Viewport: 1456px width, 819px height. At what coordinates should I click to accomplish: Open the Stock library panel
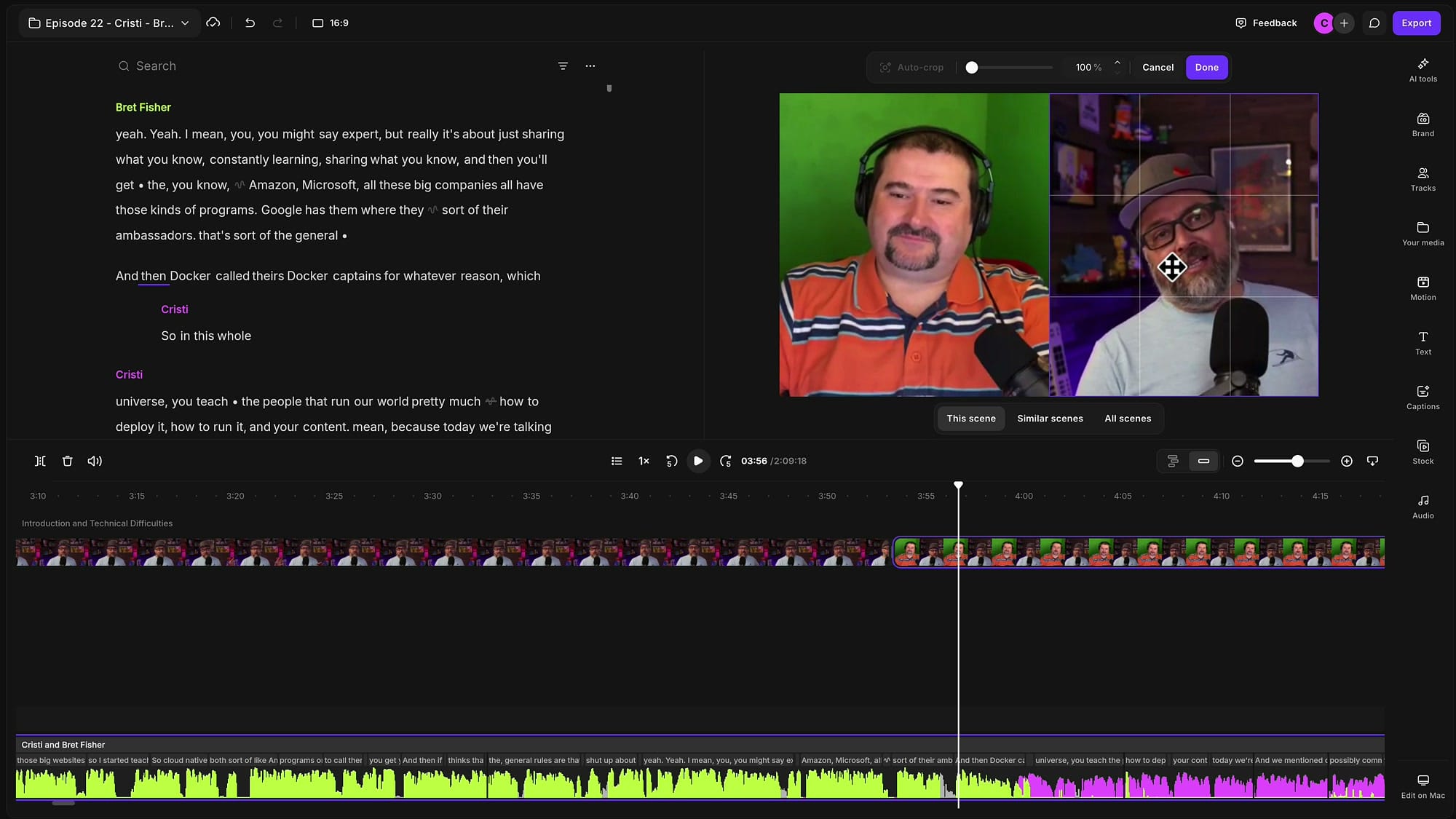(1423, 452)
